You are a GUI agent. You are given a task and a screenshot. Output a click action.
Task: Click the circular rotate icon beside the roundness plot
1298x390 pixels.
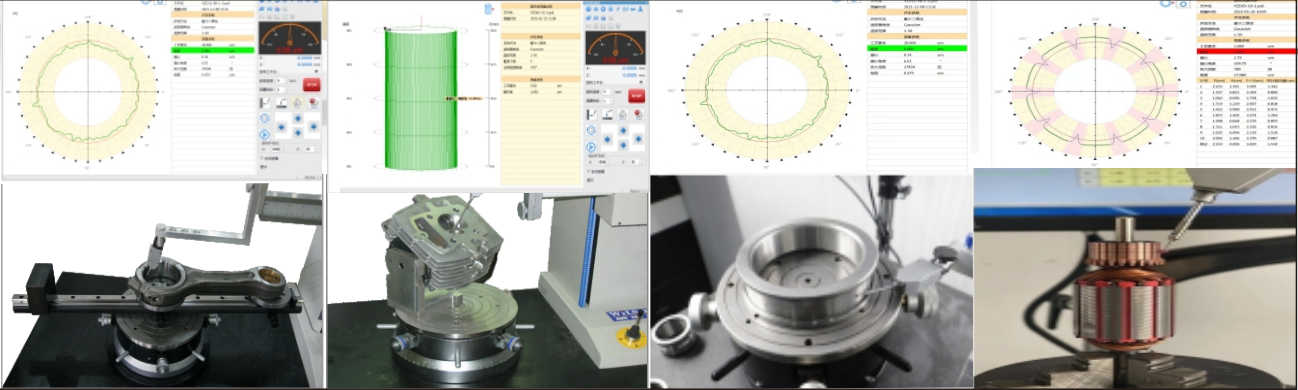pos(264,118)
